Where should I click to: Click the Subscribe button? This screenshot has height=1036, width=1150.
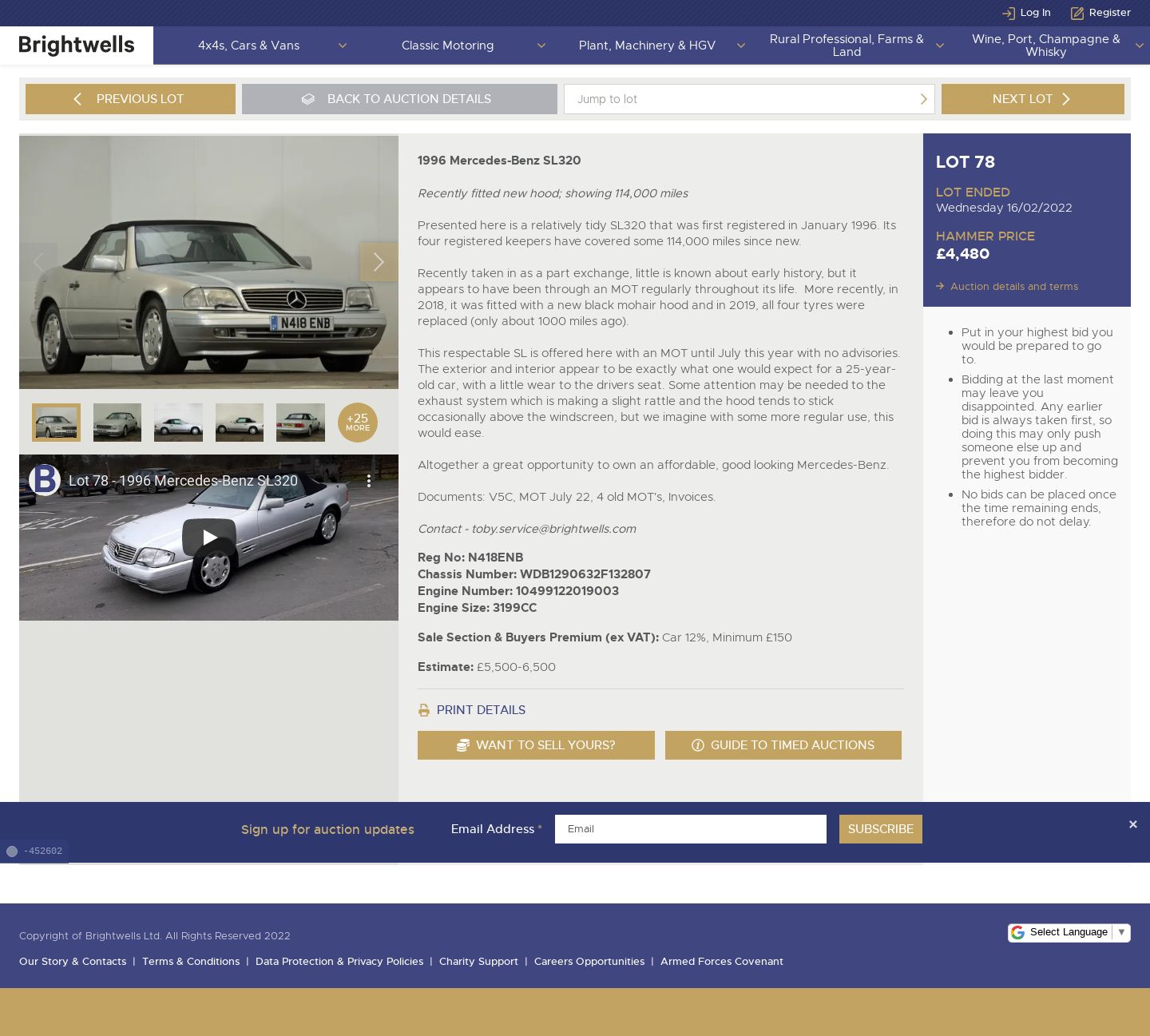[881, 829]
